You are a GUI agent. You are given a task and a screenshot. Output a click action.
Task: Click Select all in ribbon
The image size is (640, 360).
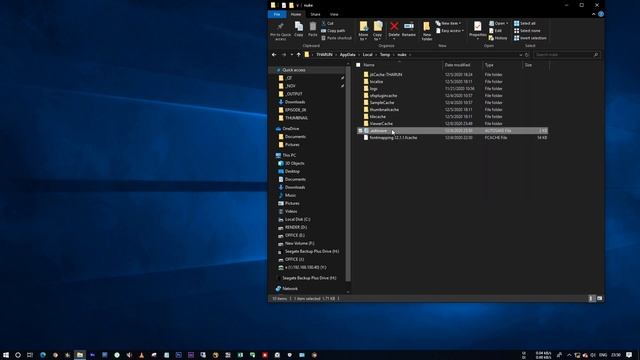point(525,23)
